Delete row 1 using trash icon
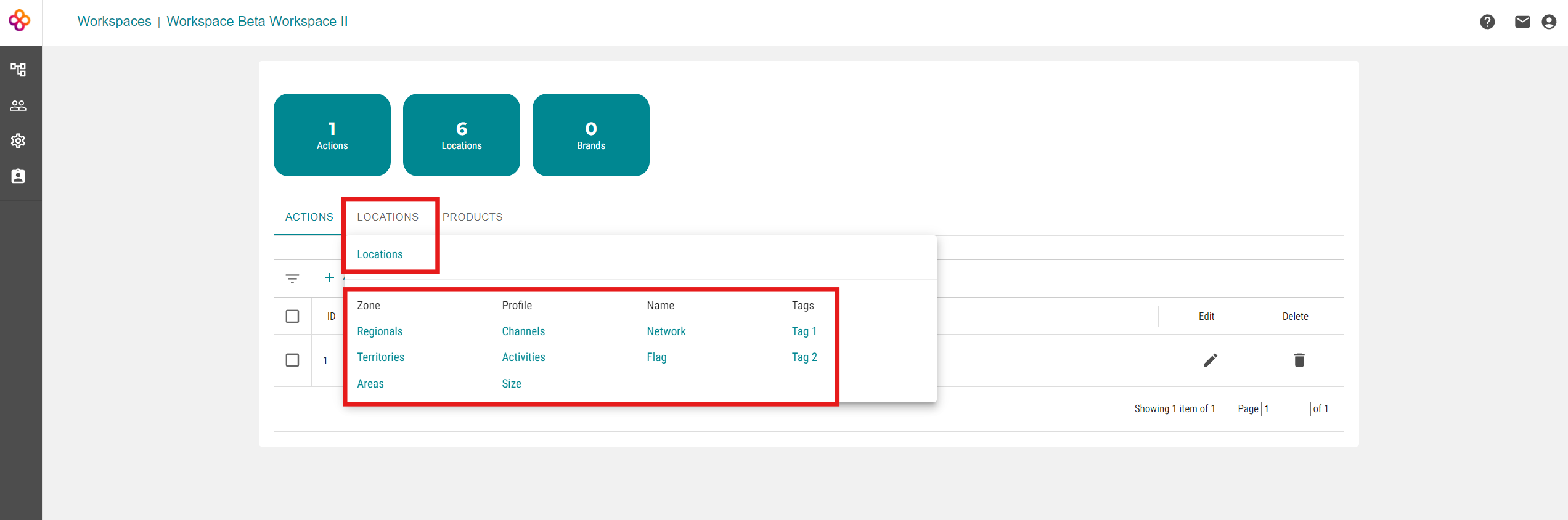 click(1299, 360)
